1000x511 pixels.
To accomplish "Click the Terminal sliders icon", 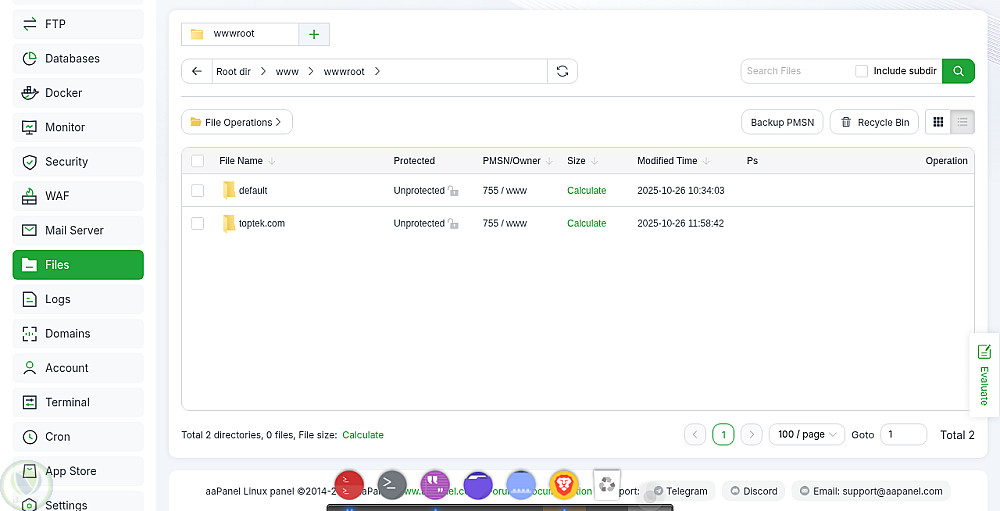I will click(29, 403).
